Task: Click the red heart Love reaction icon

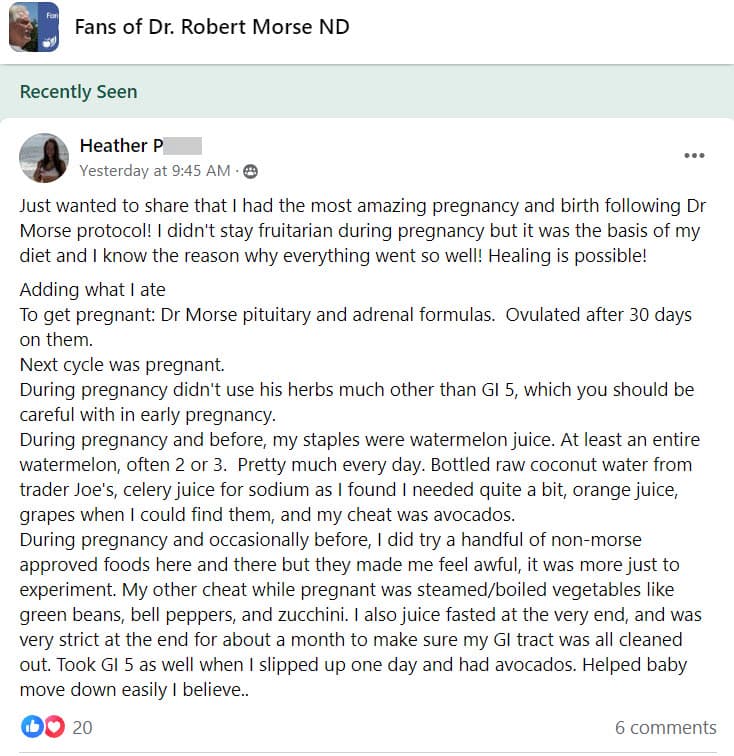Action: pyautogui.click(x=53, y=727)
